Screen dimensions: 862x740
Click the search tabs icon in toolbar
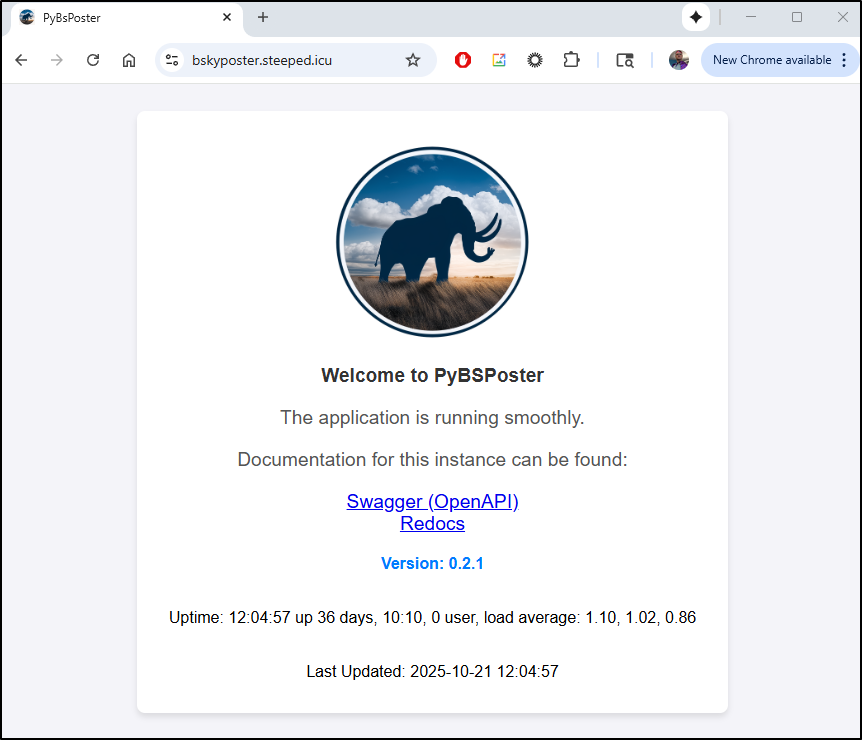pyautogui.click(x=625, y=60)
